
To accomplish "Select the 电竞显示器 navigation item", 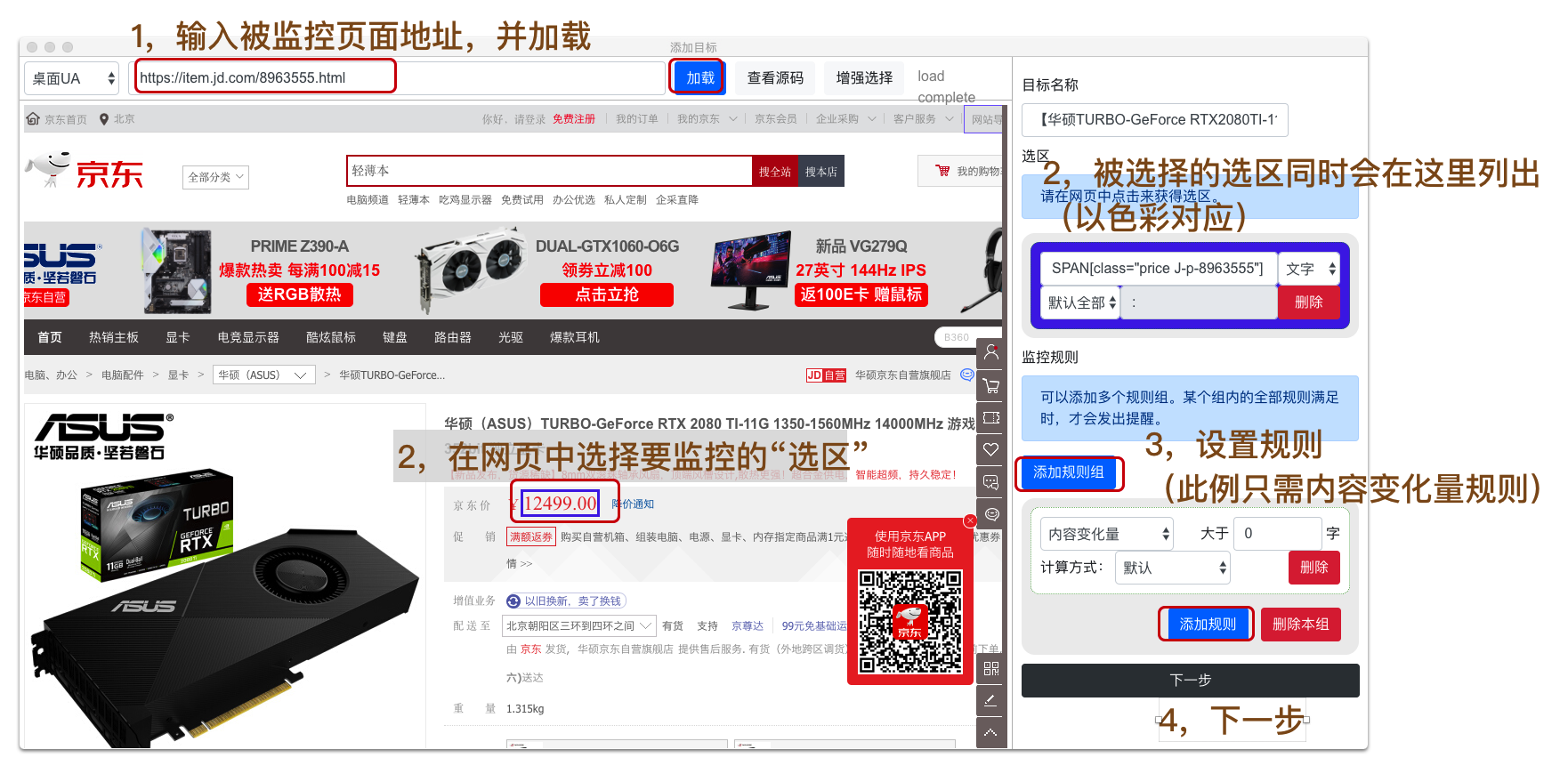I will tap(248, 337).
